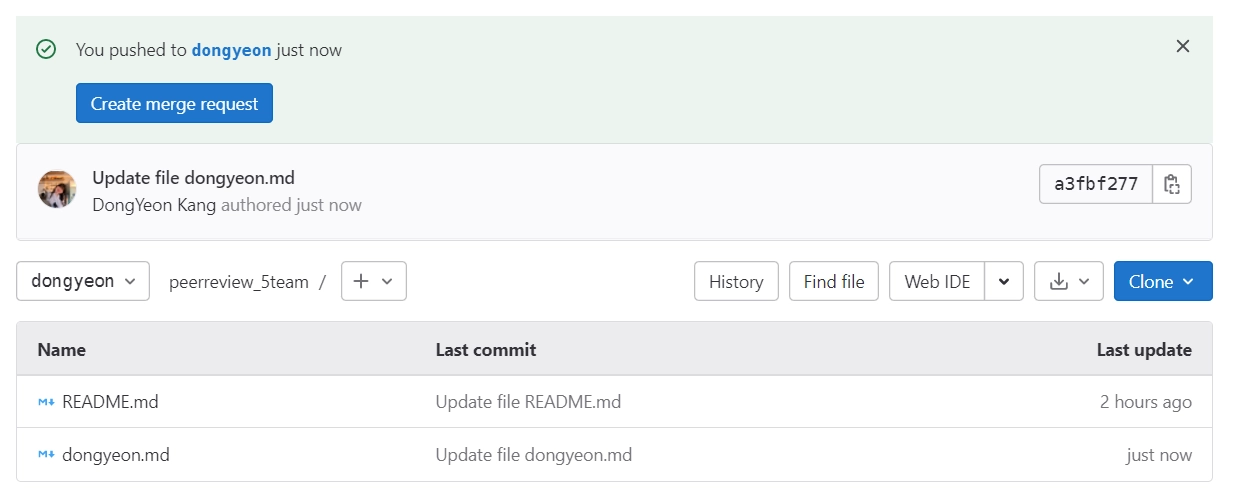Open the dongyeon branch selector dropdown
This screenshot has width=1237, height=494.
(83, 281)
